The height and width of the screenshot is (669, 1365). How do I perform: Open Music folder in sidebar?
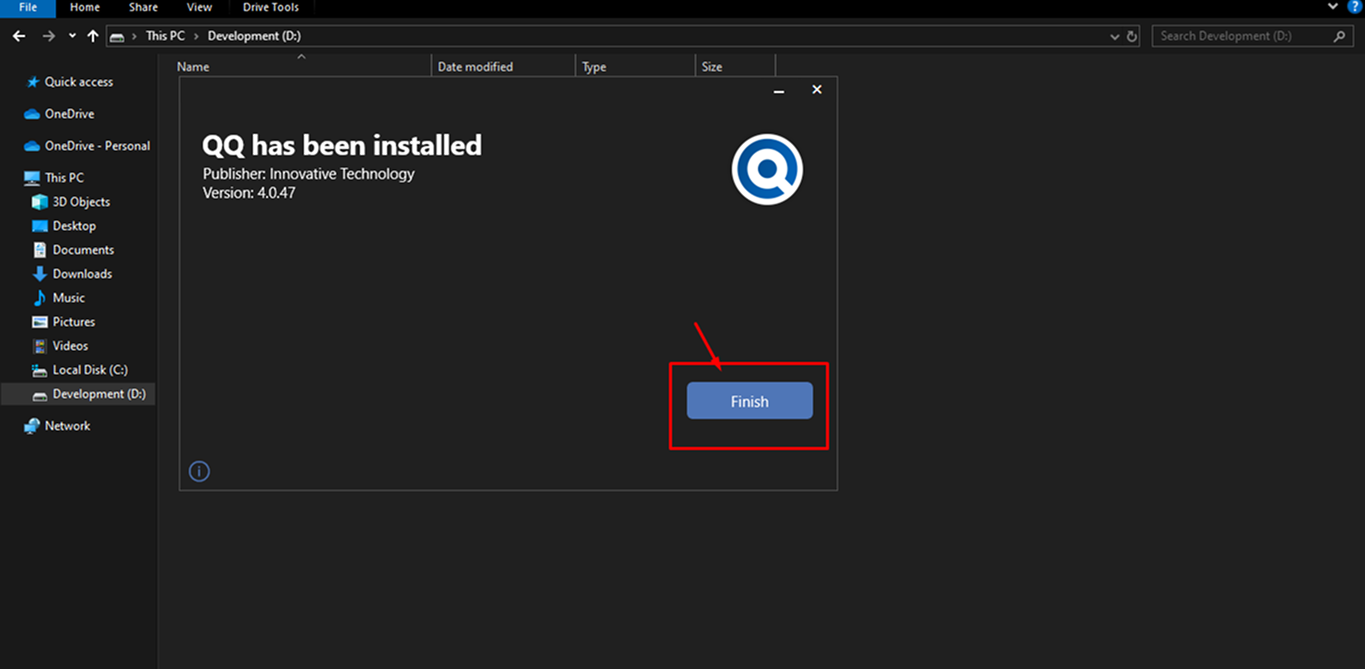[x=68, y=298]
